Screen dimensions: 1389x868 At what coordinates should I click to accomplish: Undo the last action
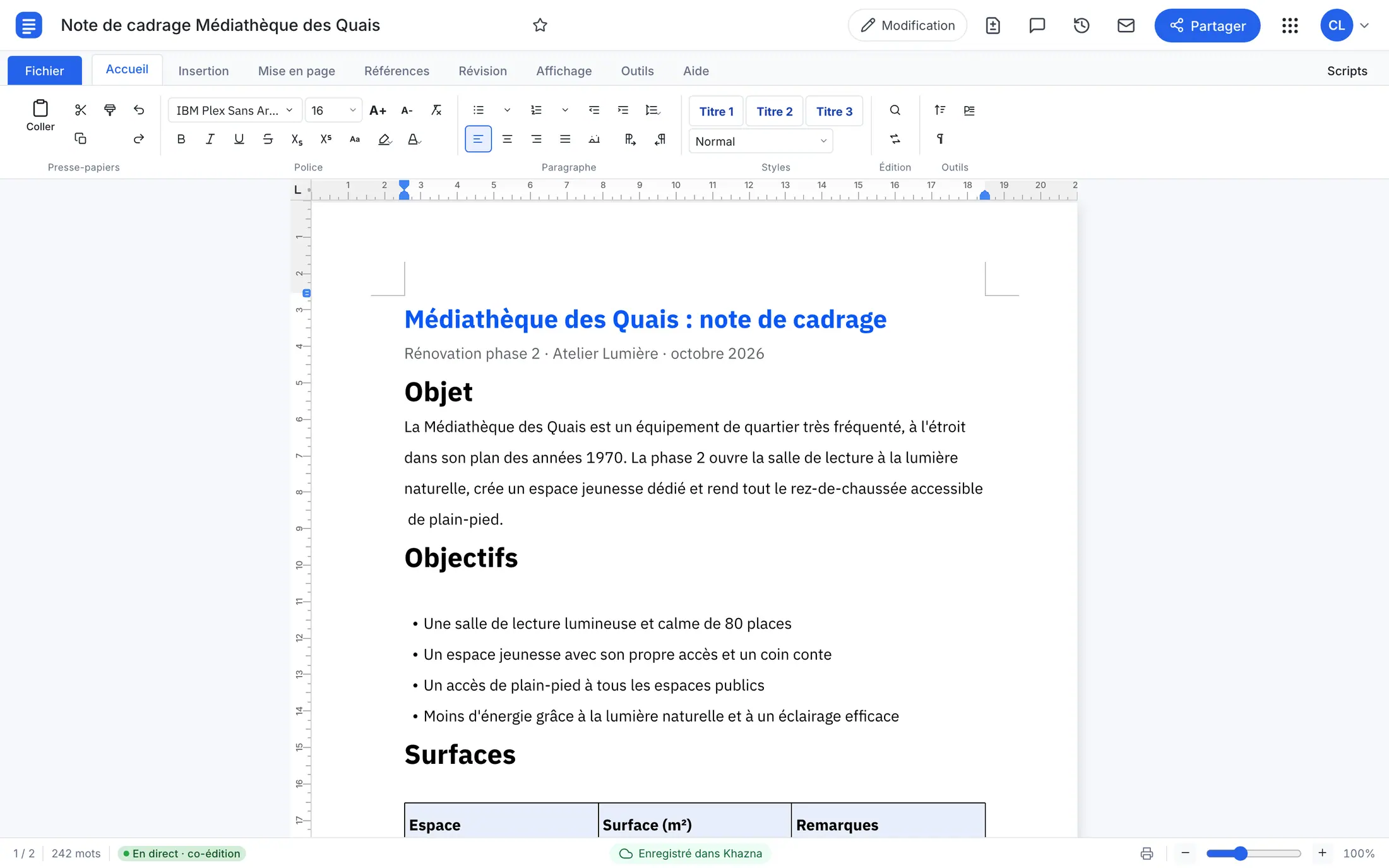[139, 110]
